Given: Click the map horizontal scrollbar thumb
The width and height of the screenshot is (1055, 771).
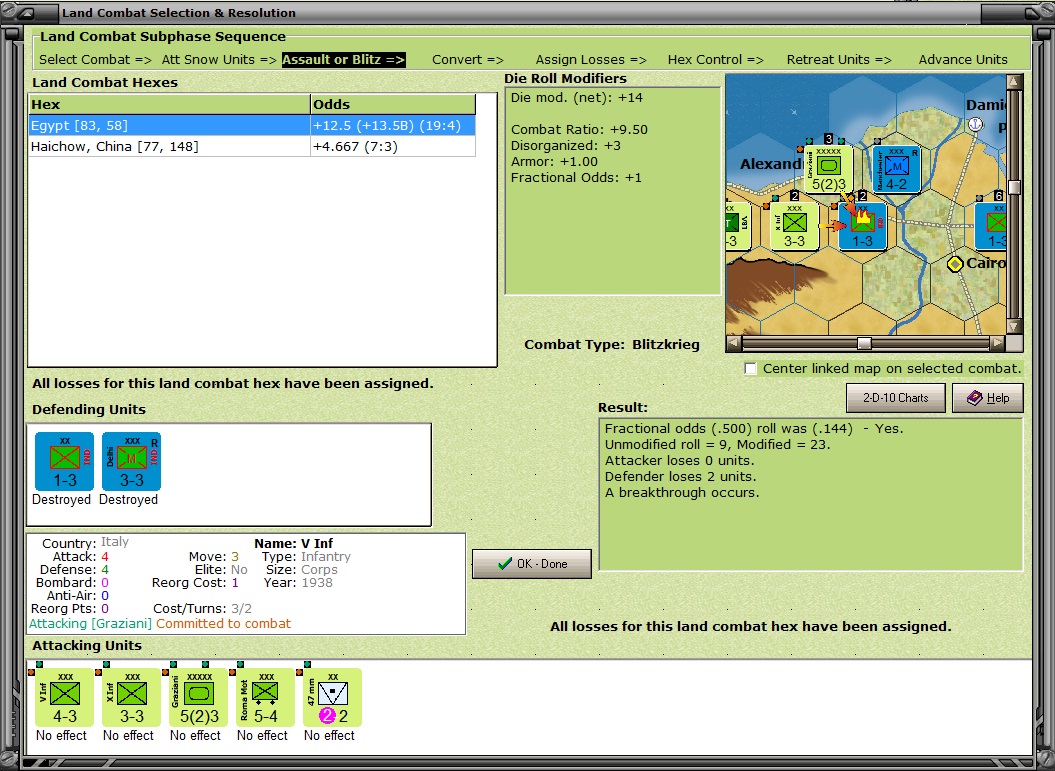Looking at the screenshot, I should tap(865, 344).
